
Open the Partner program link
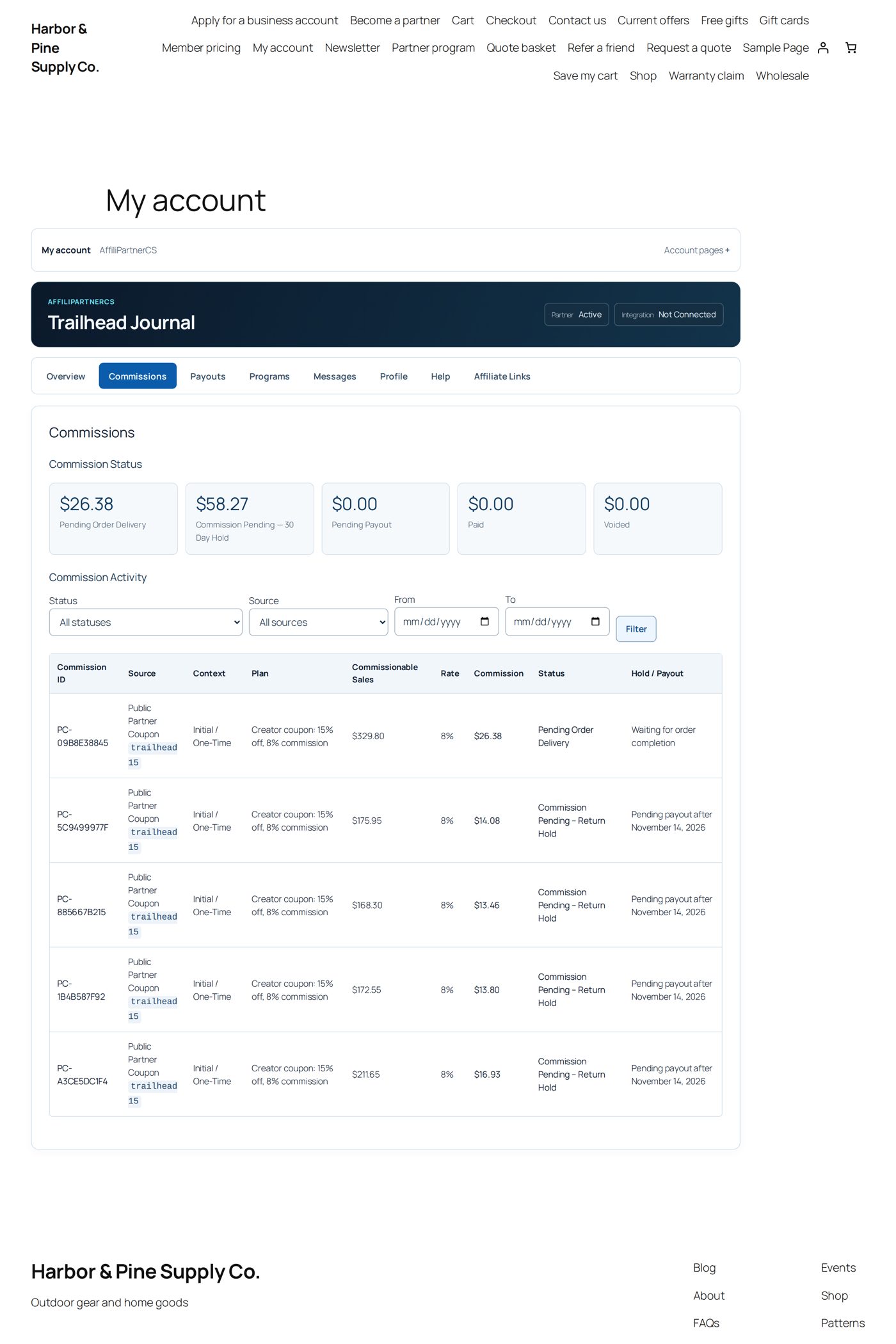(433, 48)
